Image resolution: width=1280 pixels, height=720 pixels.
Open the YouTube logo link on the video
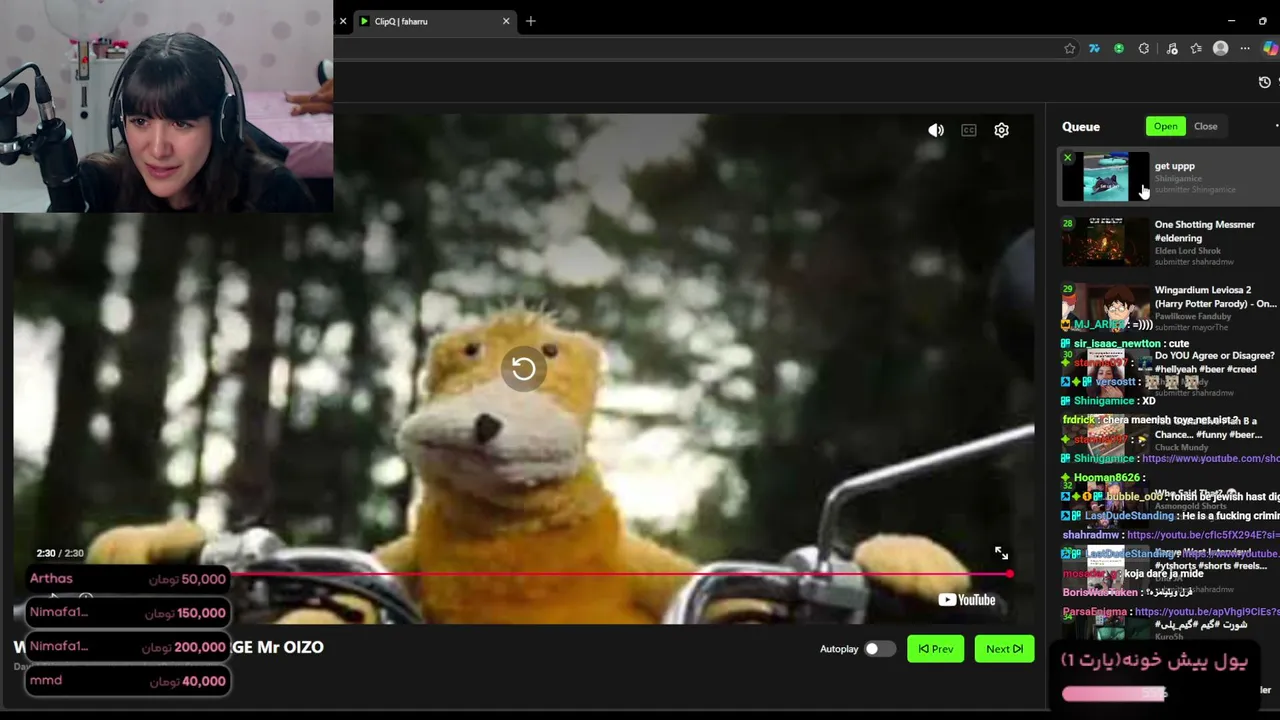coord(966,600)
